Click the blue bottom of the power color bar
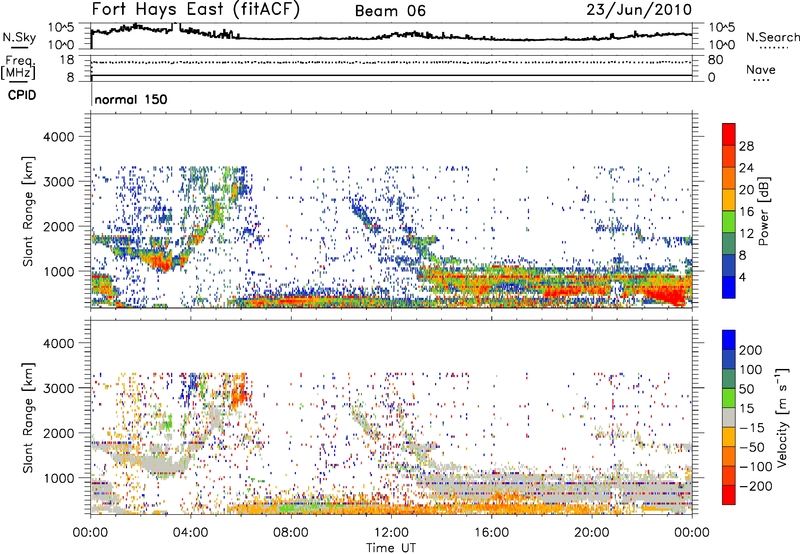 (729, 287)
